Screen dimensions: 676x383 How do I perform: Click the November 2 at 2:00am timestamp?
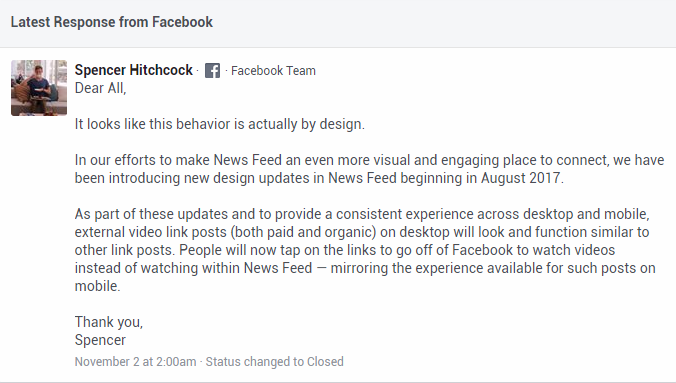(135, 361)
